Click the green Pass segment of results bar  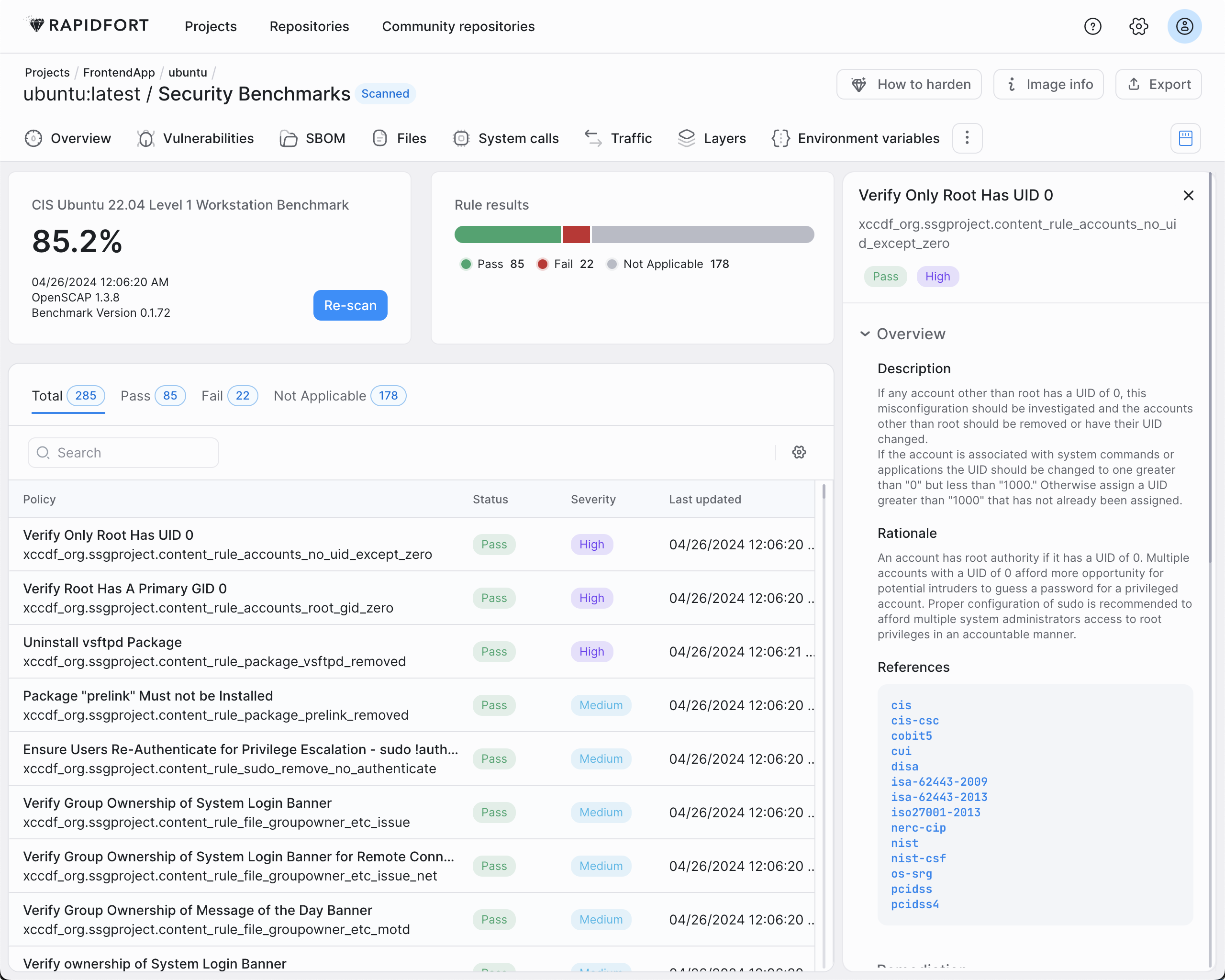[x=507, y=234]
